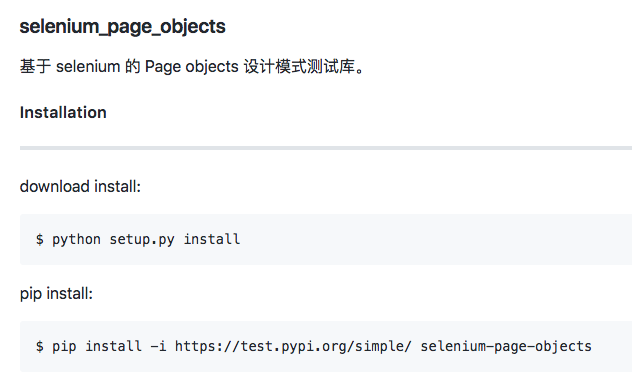Viewport: 632px width, 381px height.
Task: Click the horizontal divider under Installation
Action: 326,148
